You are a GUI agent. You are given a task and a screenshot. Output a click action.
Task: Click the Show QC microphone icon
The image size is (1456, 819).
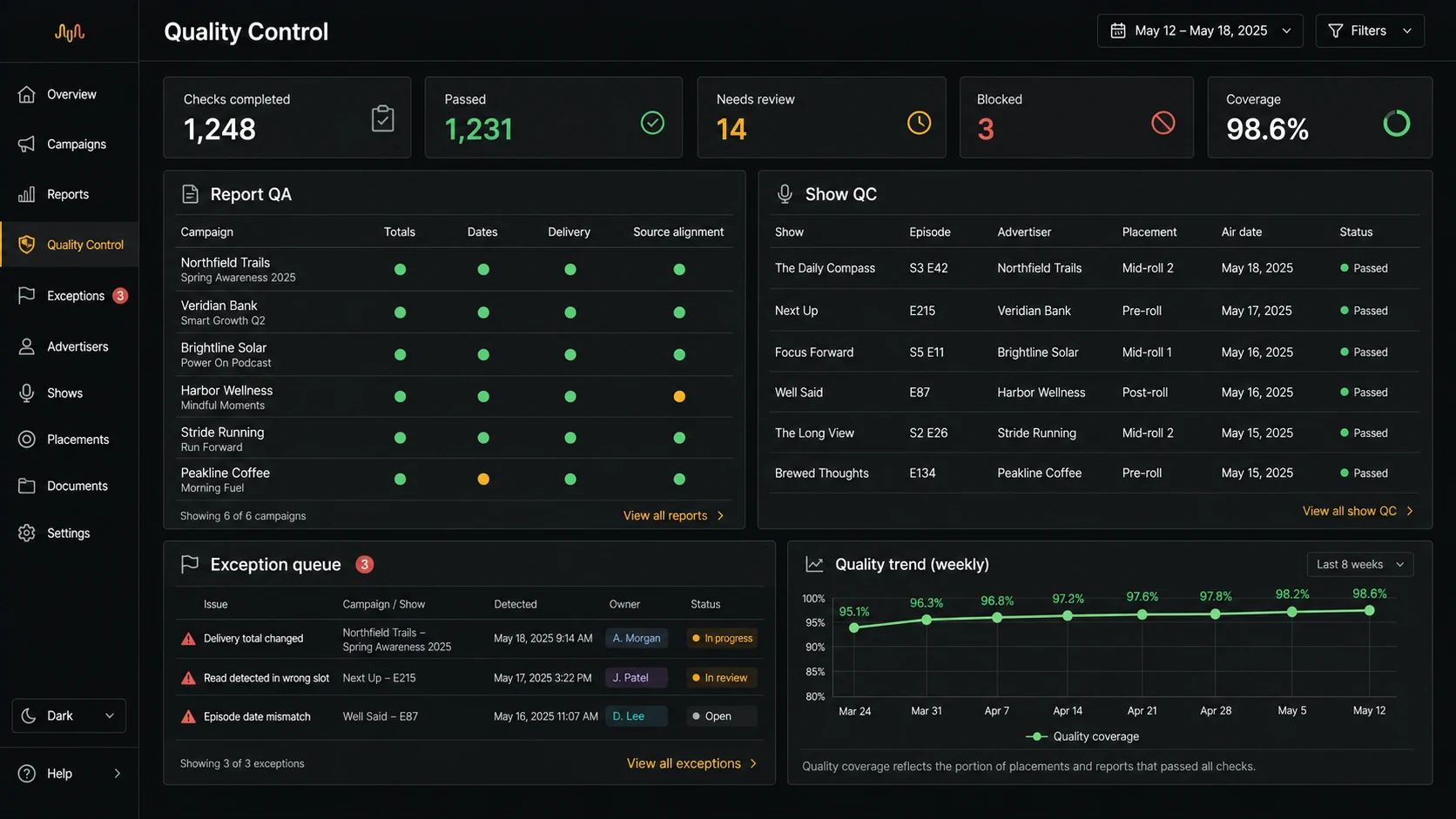(785, 194)
